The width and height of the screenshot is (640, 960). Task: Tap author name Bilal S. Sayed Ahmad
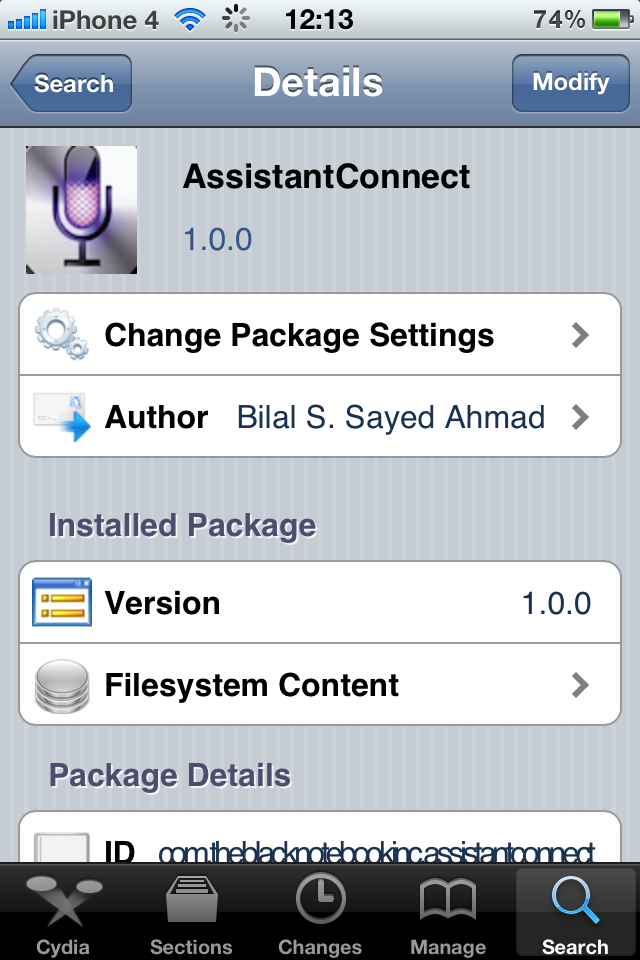coord(390,417)
